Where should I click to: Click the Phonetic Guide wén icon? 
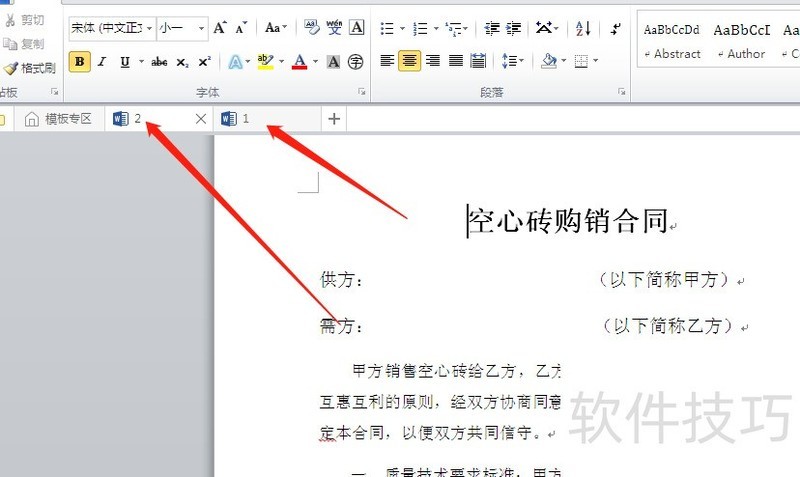tap(334, 28)
